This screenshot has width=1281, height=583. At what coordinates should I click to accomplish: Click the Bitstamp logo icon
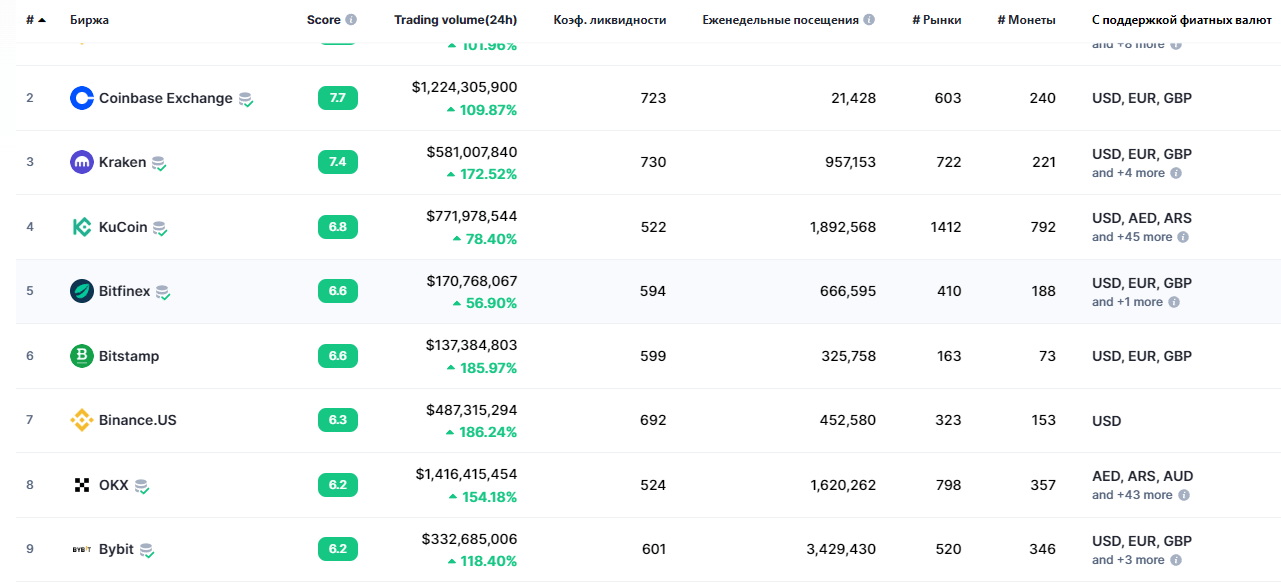(x=82, y=356)
